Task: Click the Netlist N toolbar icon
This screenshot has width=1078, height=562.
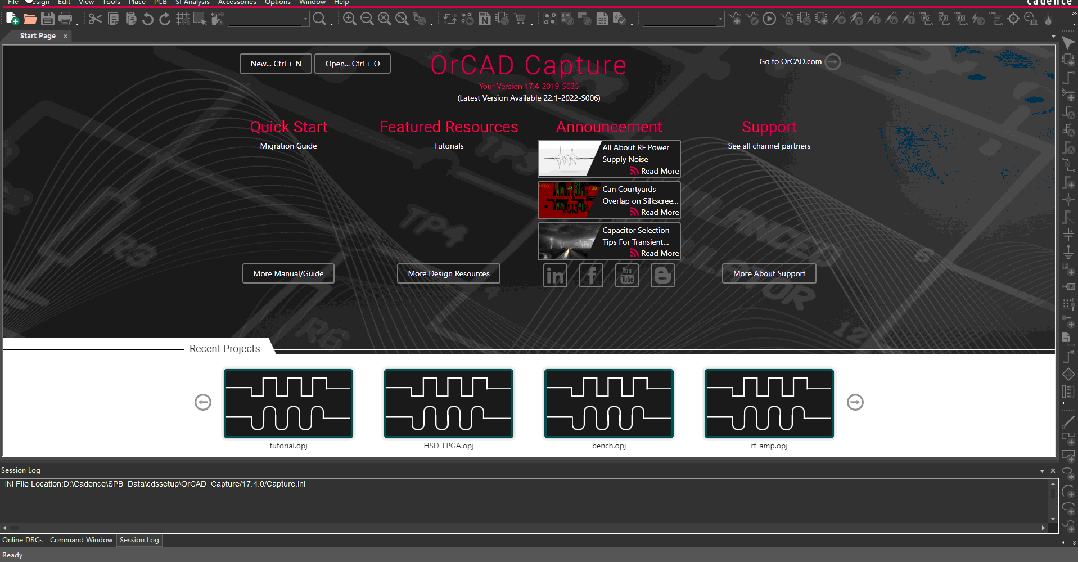Action: [x=485, y=19]
